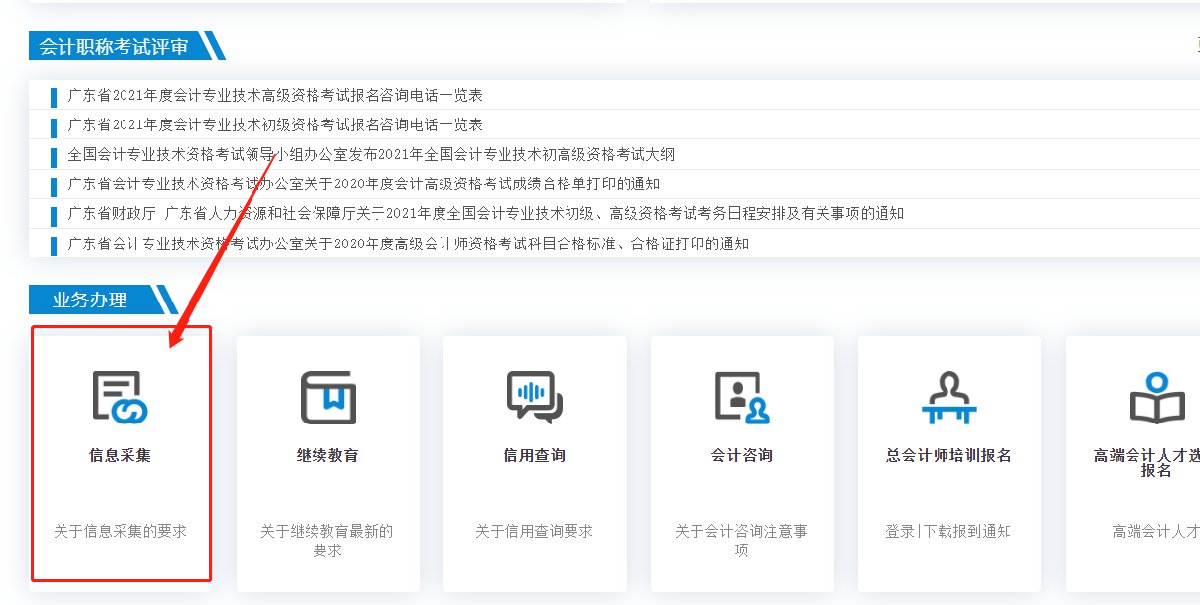Open the 继续教育 bookmark icon
The image size is (1200, 605).
pos(328,397)
